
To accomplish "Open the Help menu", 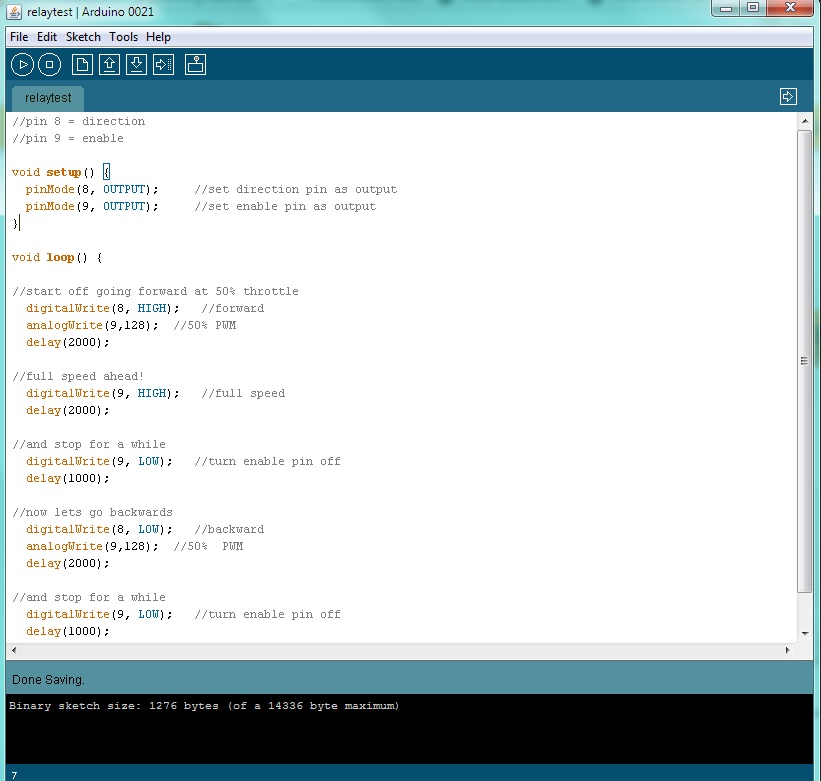I will (x=158, y=37).
